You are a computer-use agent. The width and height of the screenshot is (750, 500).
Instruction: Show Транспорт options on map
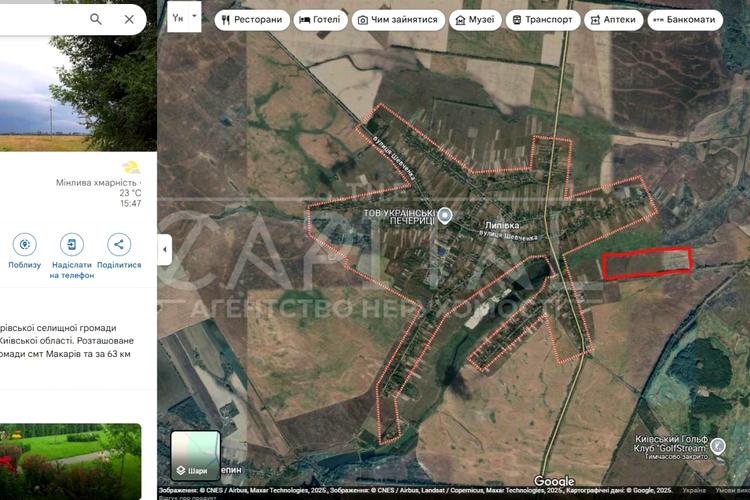coord(543,20)
